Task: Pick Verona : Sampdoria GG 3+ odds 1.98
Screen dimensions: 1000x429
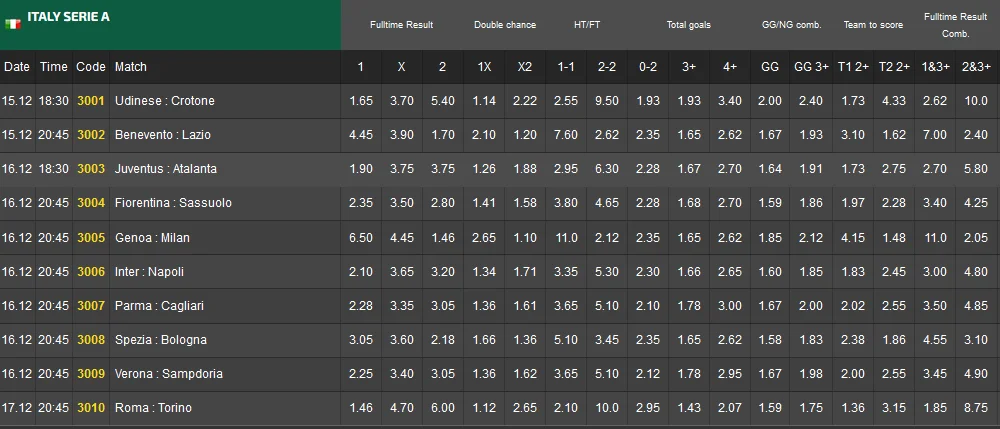Action: pos(811,374)
